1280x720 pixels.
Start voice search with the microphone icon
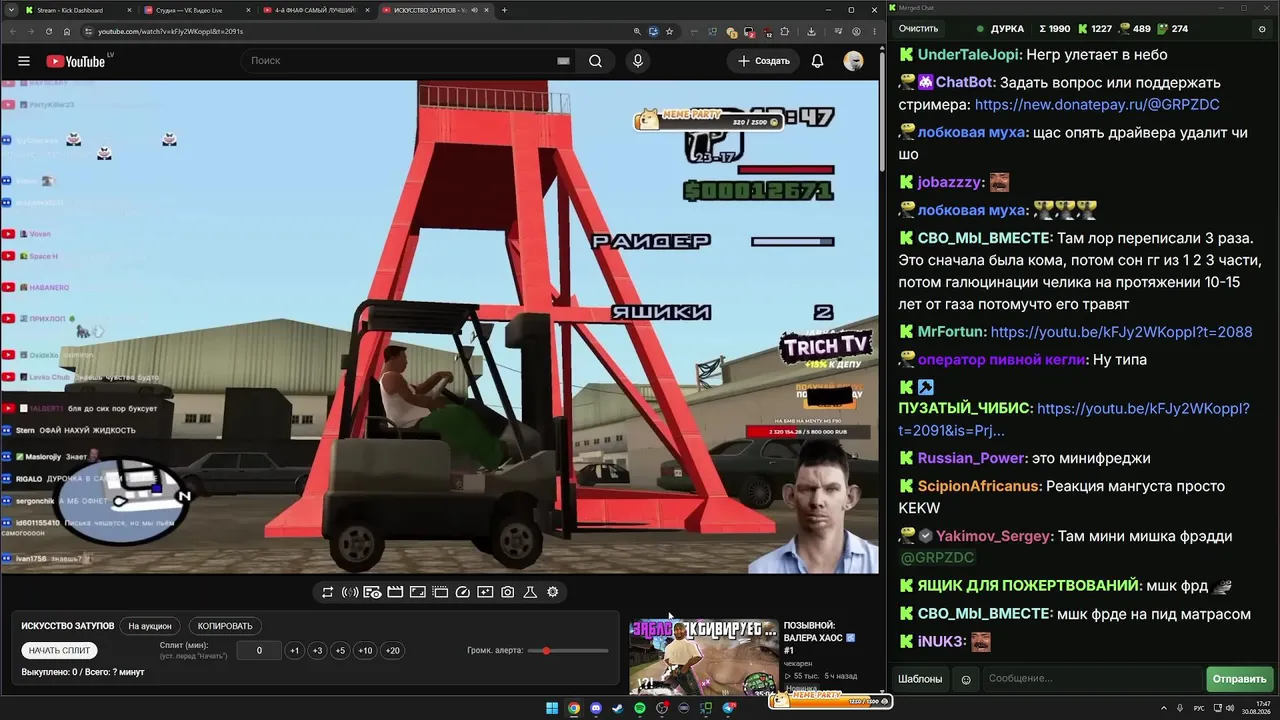[x=638, y=61]
